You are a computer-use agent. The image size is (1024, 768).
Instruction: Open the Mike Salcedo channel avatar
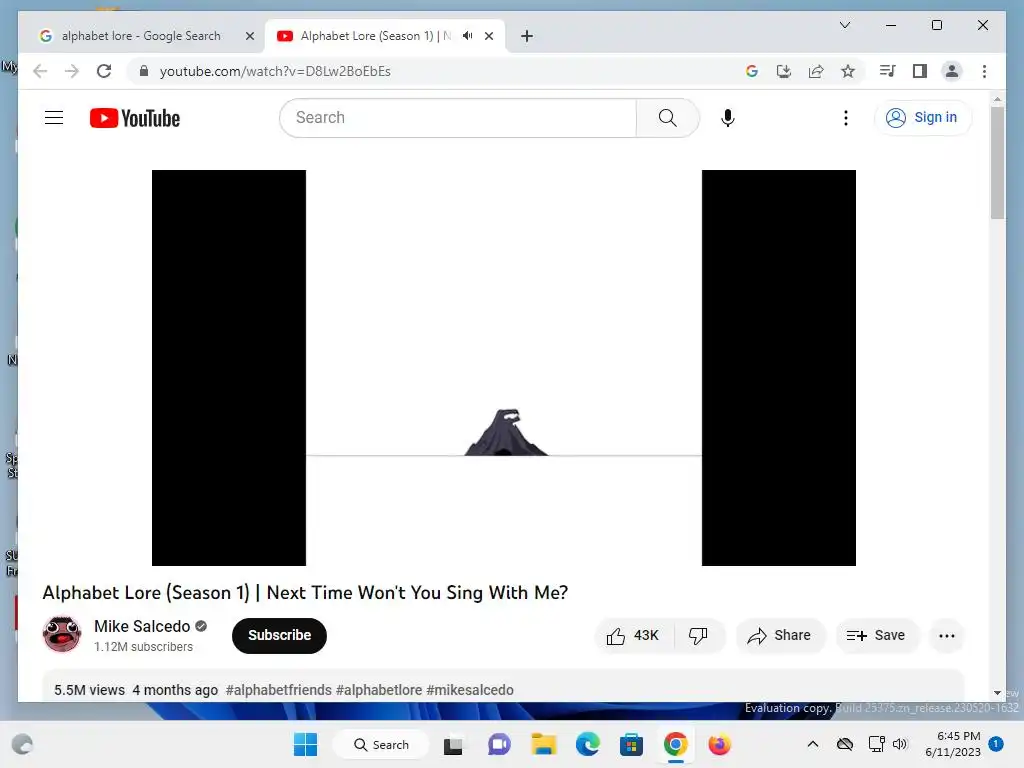point(62,634)
